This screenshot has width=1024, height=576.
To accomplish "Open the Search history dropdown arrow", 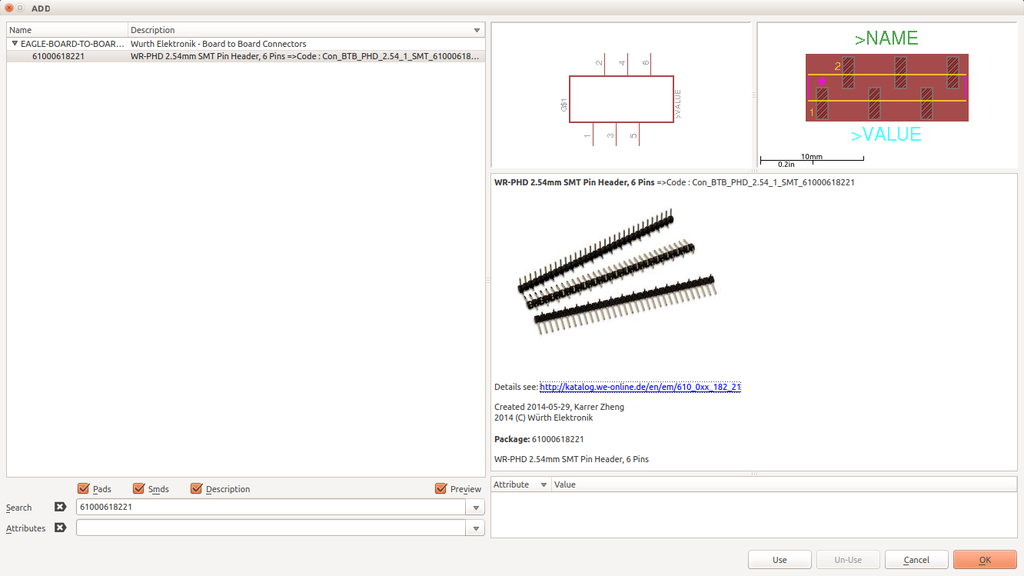I will (x=476, y=507).
